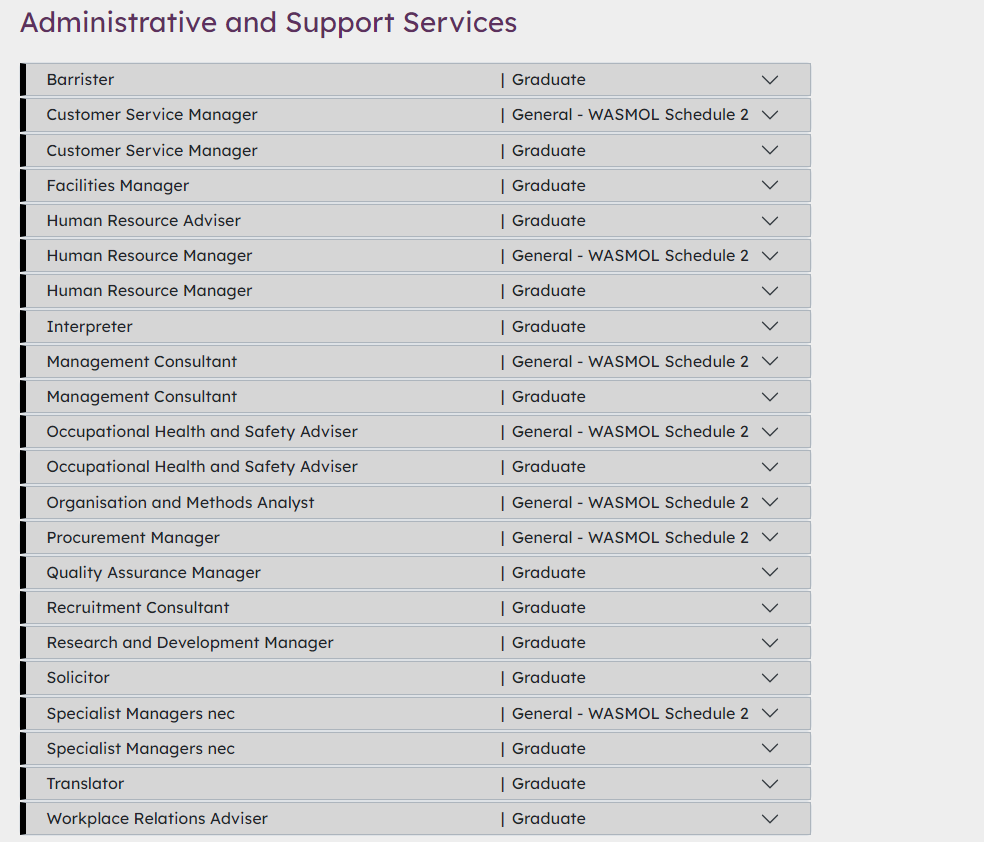984x842 pixels.
Task: Select Occupational Health and Safety Adviser Graduate
Action: 202,467
